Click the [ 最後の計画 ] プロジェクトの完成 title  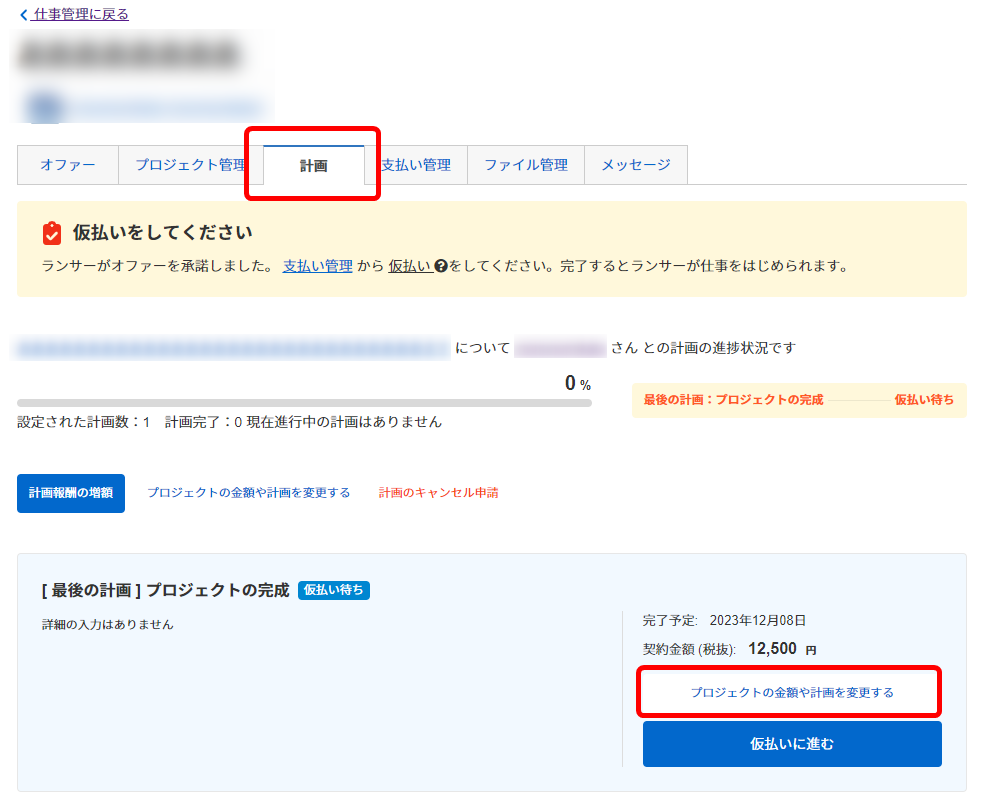166,590
